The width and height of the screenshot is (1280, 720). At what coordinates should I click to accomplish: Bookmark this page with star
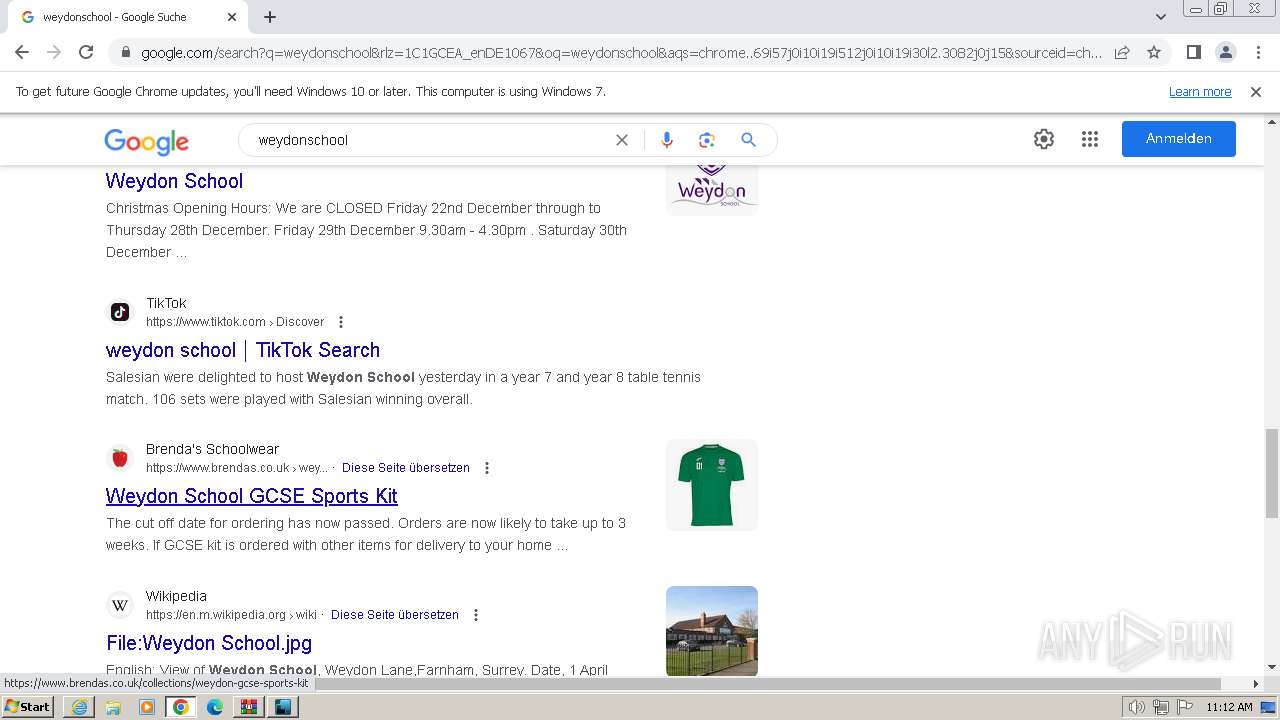[x=1154, y=52]
